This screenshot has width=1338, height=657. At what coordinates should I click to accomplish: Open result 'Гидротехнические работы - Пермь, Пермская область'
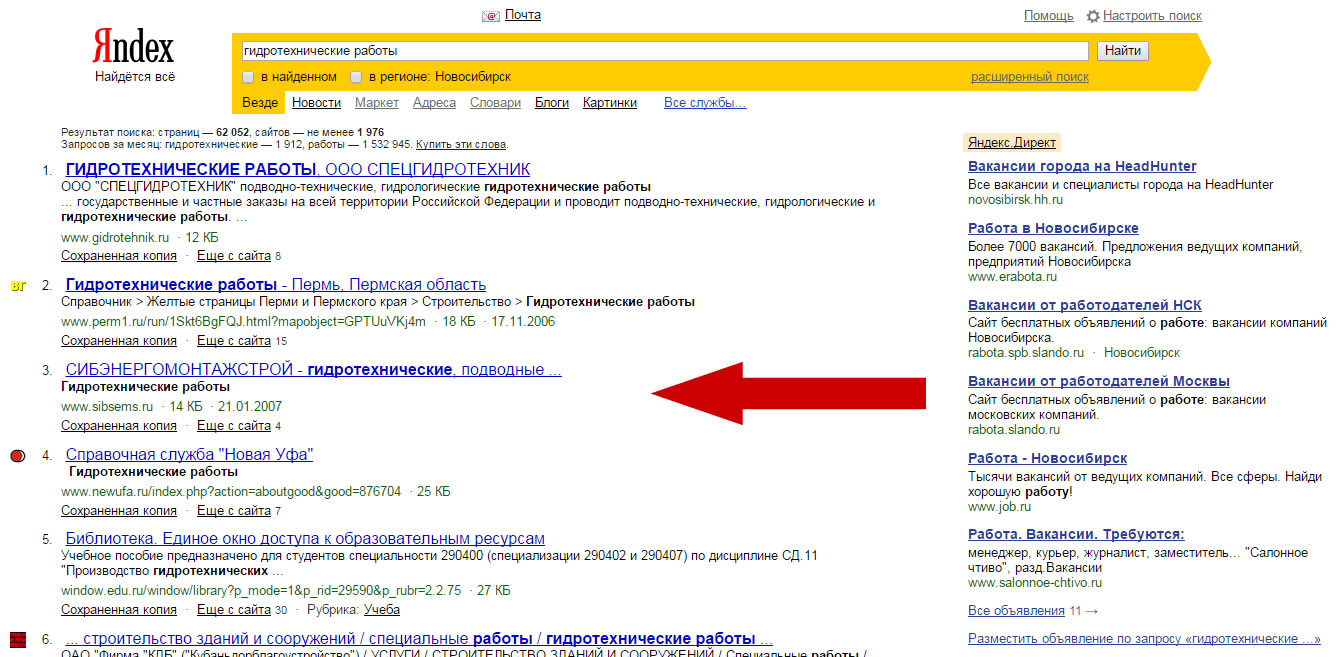coord(276,285)
